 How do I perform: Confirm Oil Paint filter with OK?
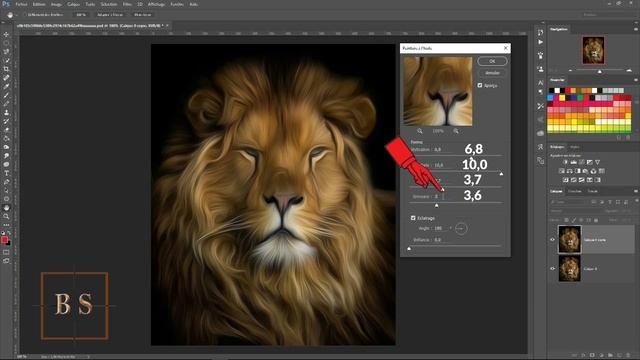492,61
